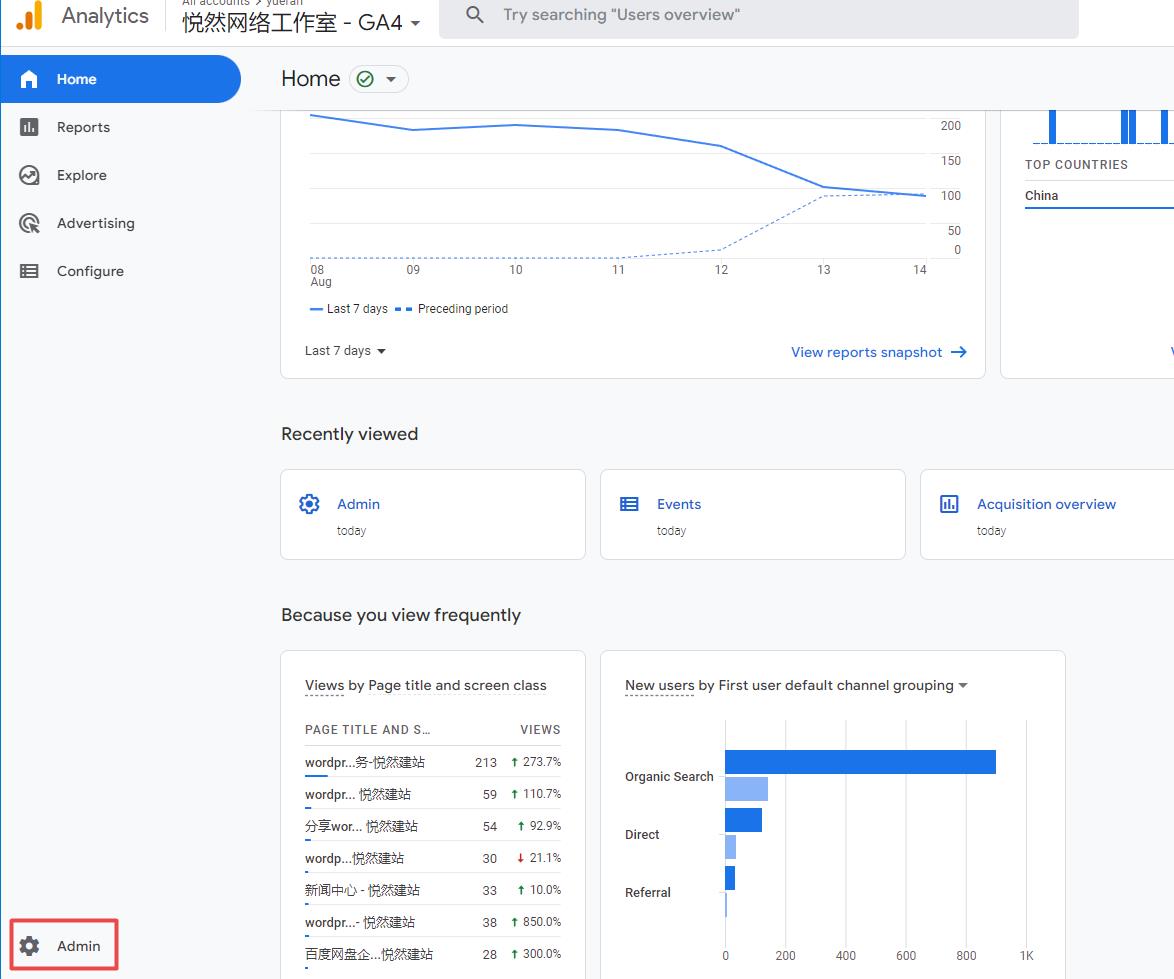The width and height of the screenshot is (1174, 979).
Task: Click the row with 38 views
Action: click(433, 922)
